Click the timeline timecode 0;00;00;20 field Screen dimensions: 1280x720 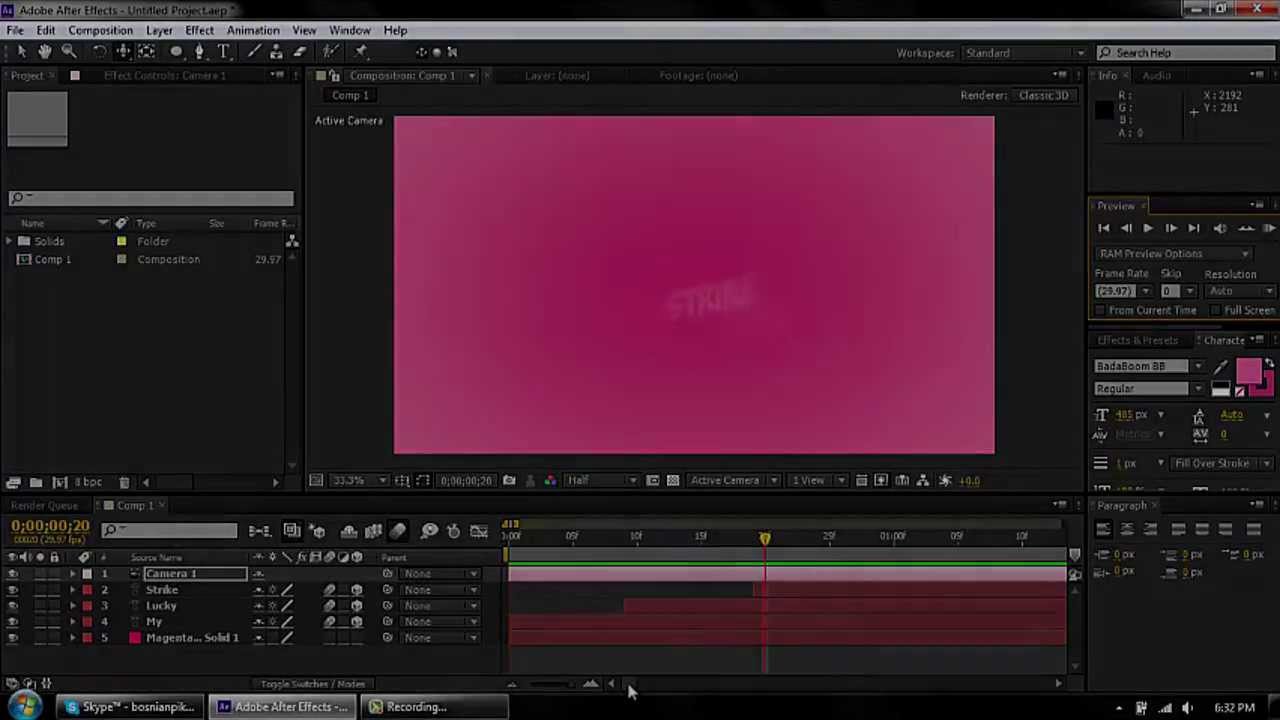(50, 526)
